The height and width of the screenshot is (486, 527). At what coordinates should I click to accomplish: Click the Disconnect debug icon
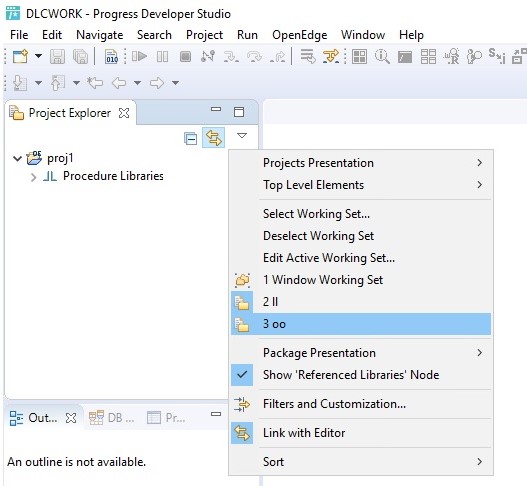208,56
